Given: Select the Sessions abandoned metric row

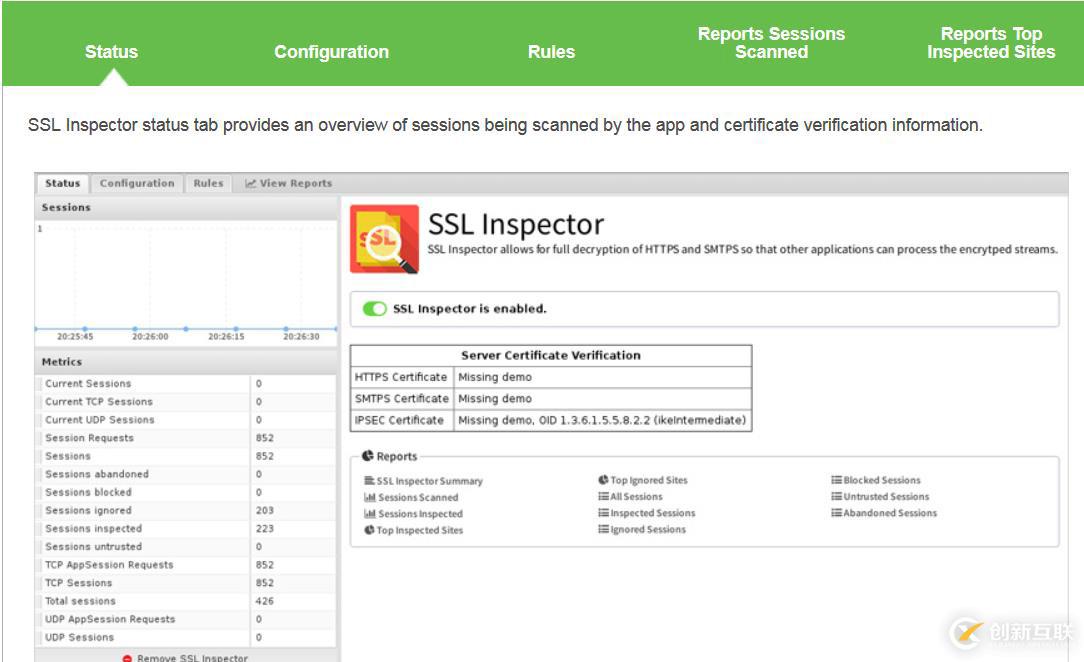Looking at the screenshot, I should [x=186, y=474].
